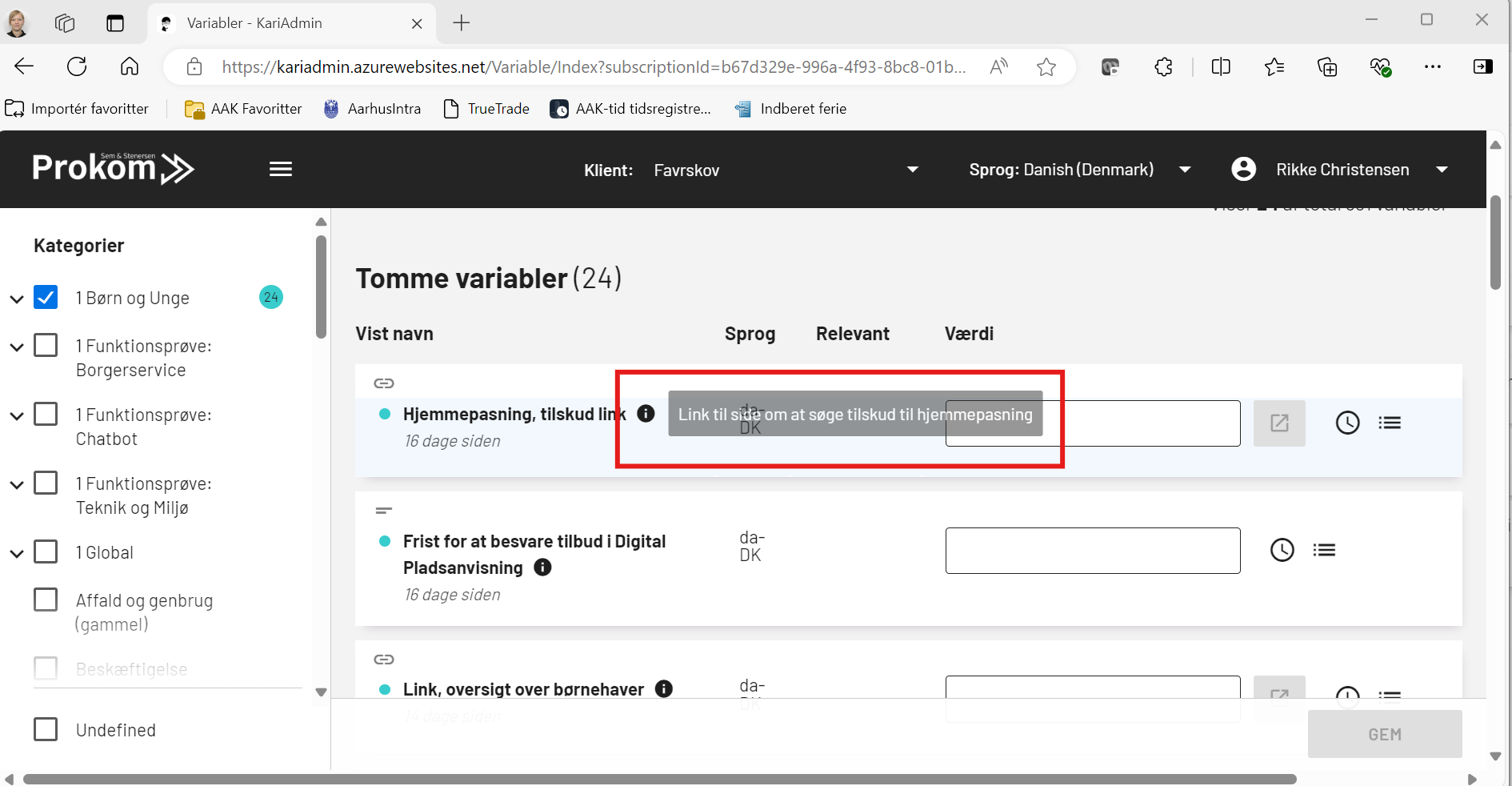Open AAK Favoritter bookmark folder

[x=243, y=109]
